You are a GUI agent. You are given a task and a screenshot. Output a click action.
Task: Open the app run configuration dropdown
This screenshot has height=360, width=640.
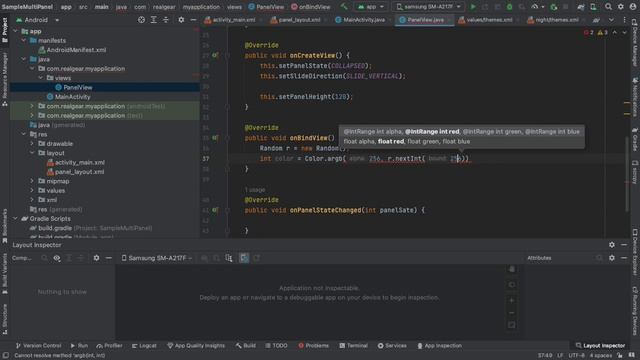click(371, 7)
